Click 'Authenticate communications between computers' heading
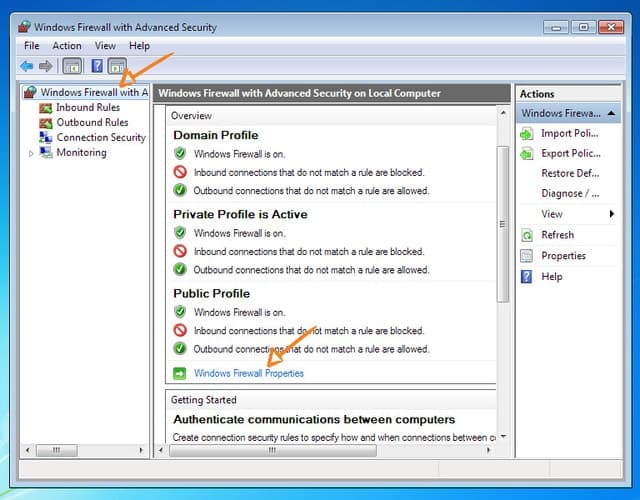 coord(314,420)
